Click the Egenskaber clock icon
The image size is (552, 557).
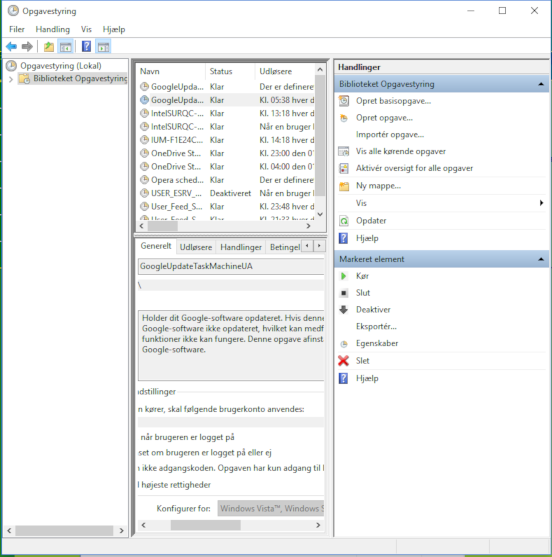tap(344, 344)
